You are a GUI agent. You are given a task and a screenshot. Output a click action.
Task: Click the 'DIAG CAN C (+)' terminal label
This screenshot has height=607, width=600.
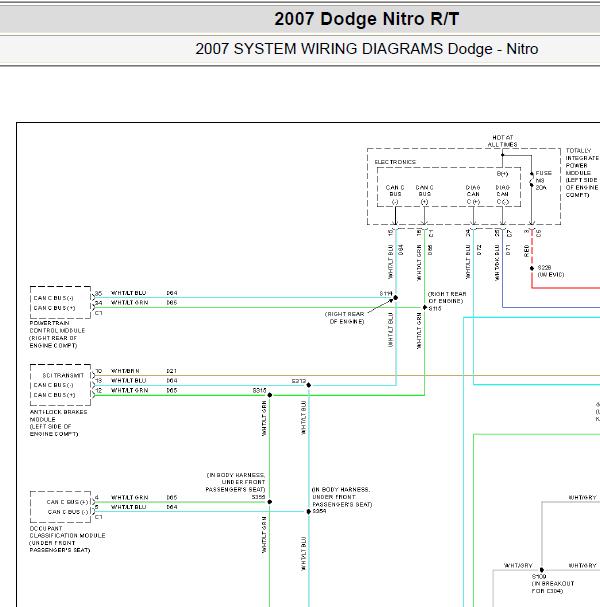pyautogui.click(x=473, y=195)
